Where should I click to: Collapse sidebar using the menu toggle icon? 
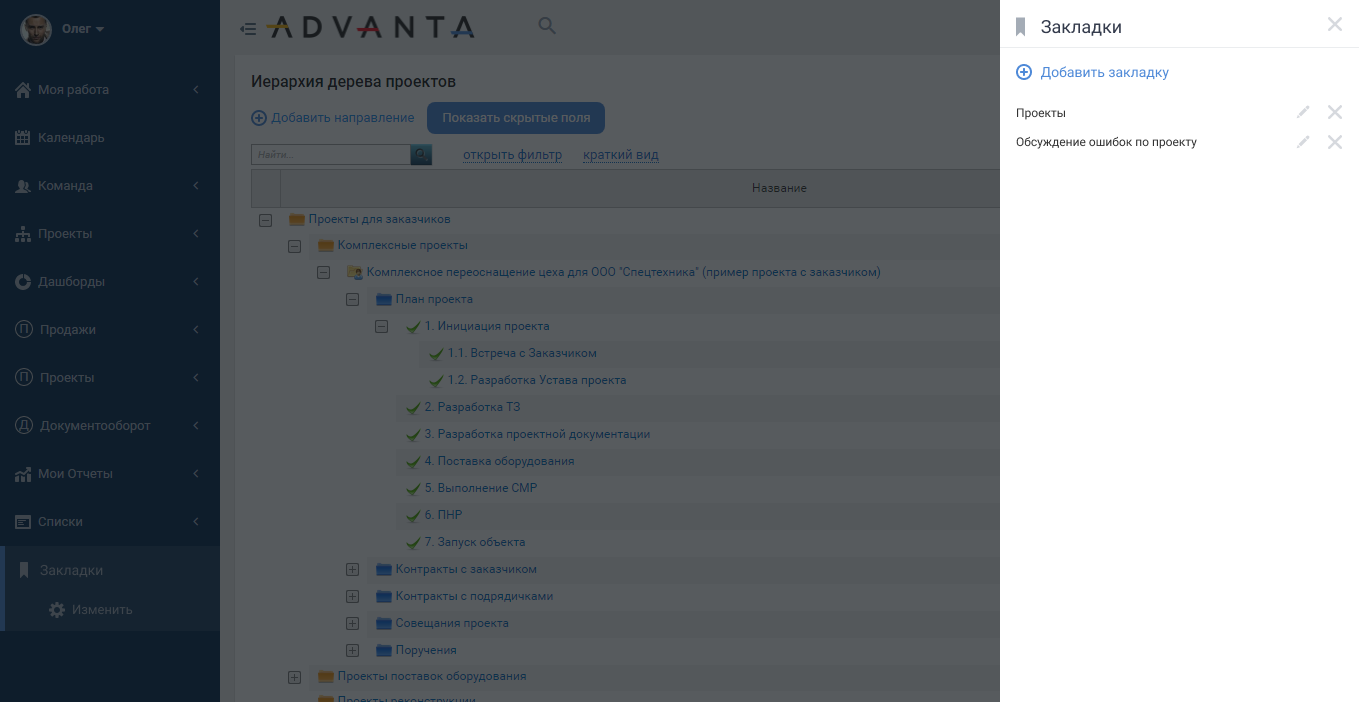248,29
